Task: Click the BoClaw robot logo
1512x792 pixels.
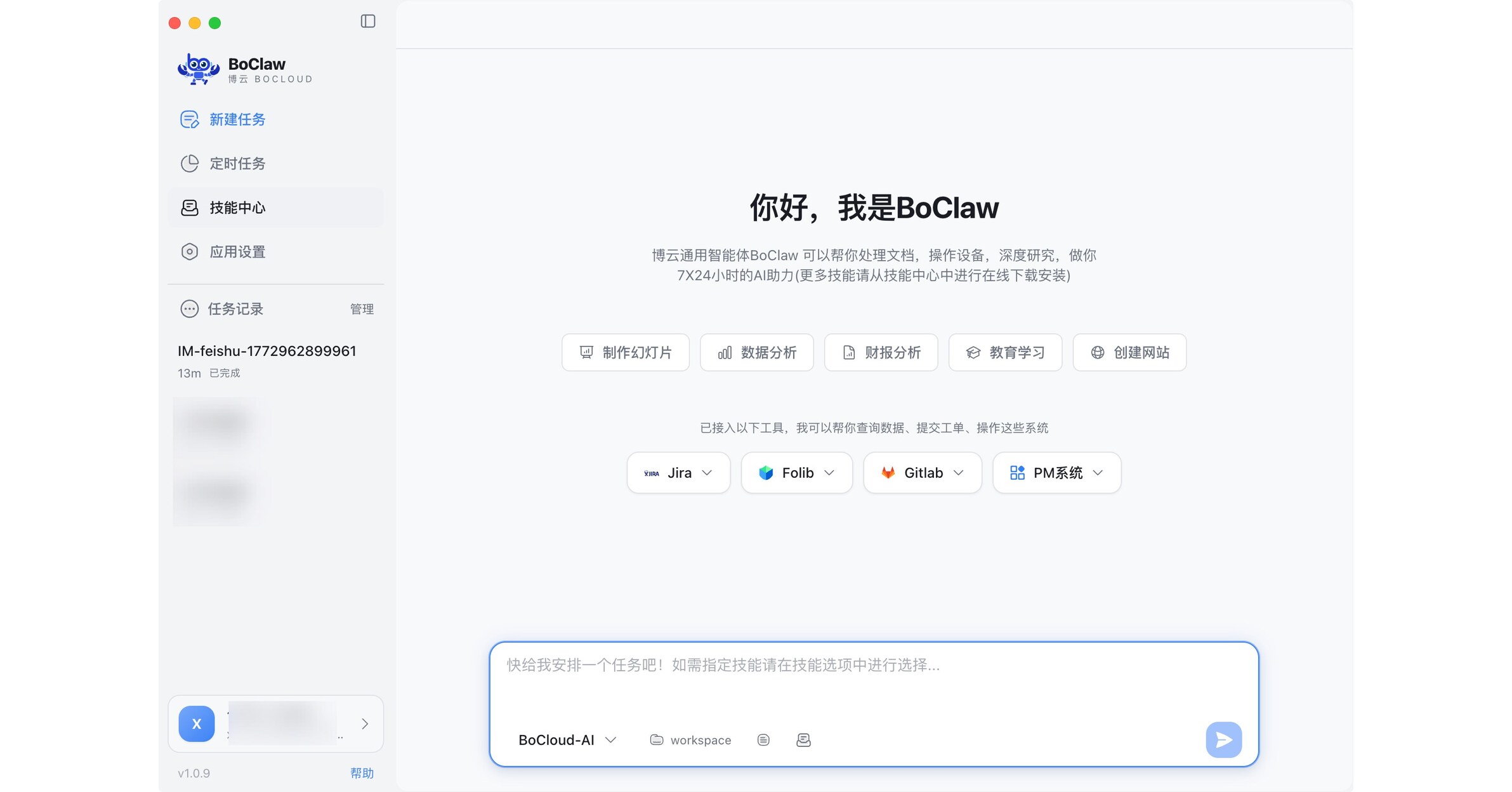Action: pyautogui.click(x=199, y=69)
